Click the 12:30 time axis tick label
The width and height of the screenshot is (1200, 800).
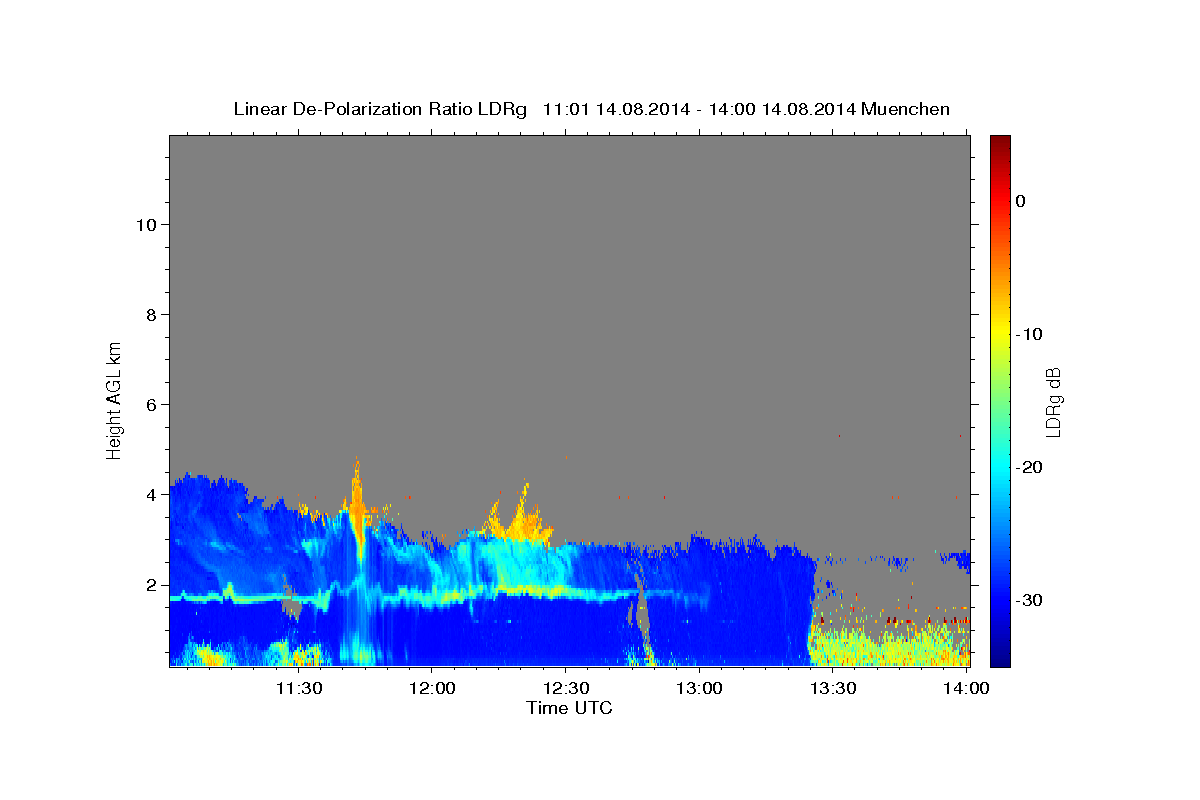click(565, 688)
